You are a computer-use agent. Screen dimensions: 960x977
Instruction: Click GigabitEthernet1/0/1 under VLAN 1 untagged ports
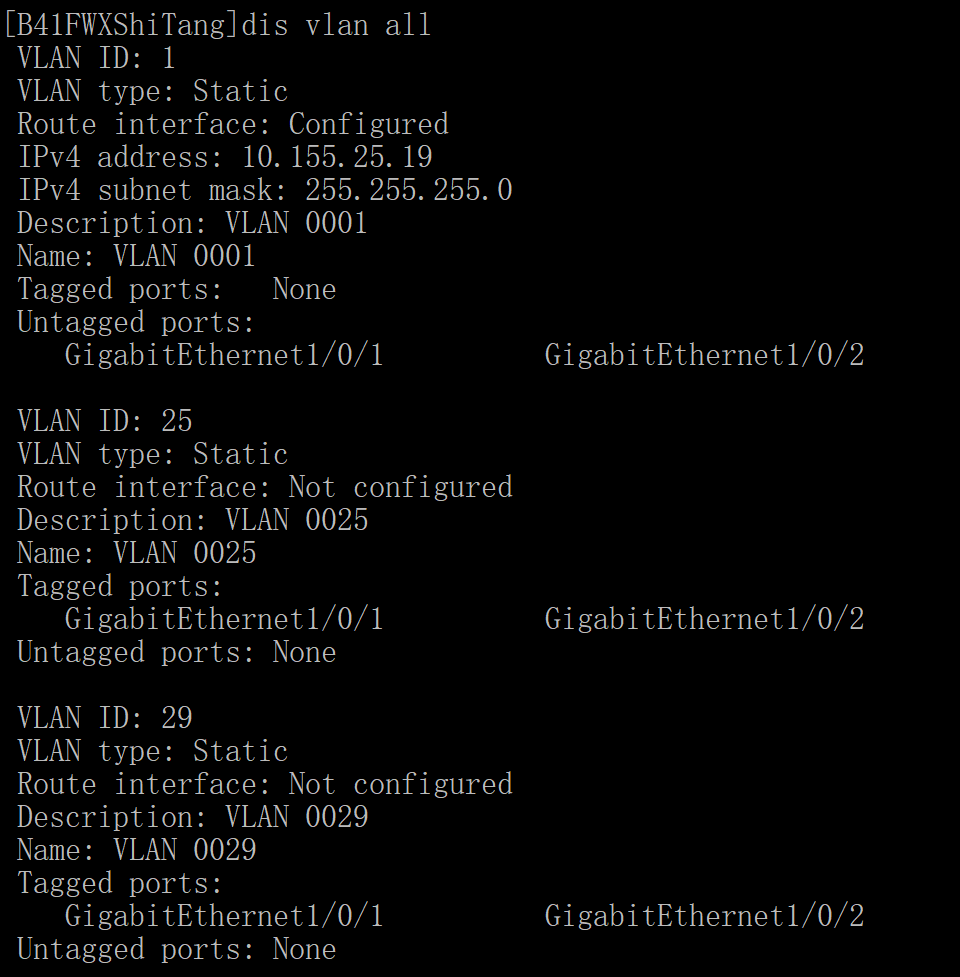[x=224, y=355]
